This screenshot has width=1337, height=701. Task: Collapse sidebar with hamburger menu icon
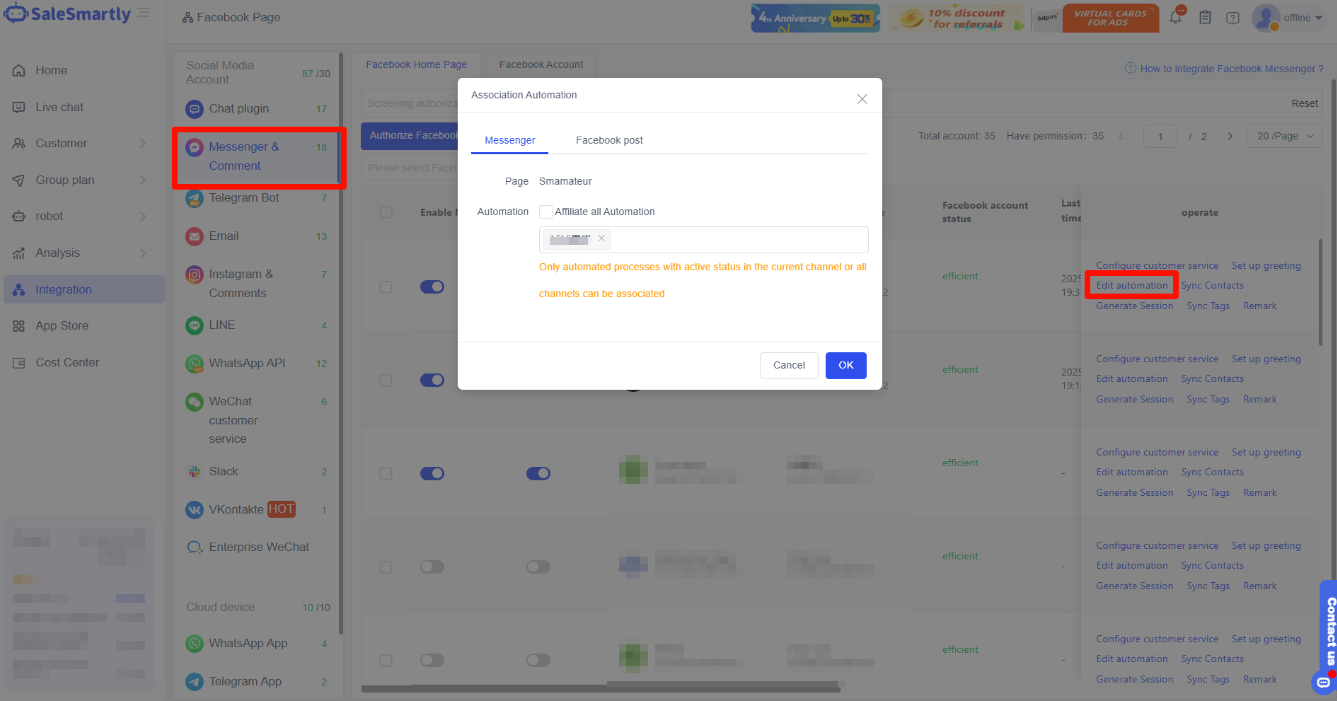point(144,13)
